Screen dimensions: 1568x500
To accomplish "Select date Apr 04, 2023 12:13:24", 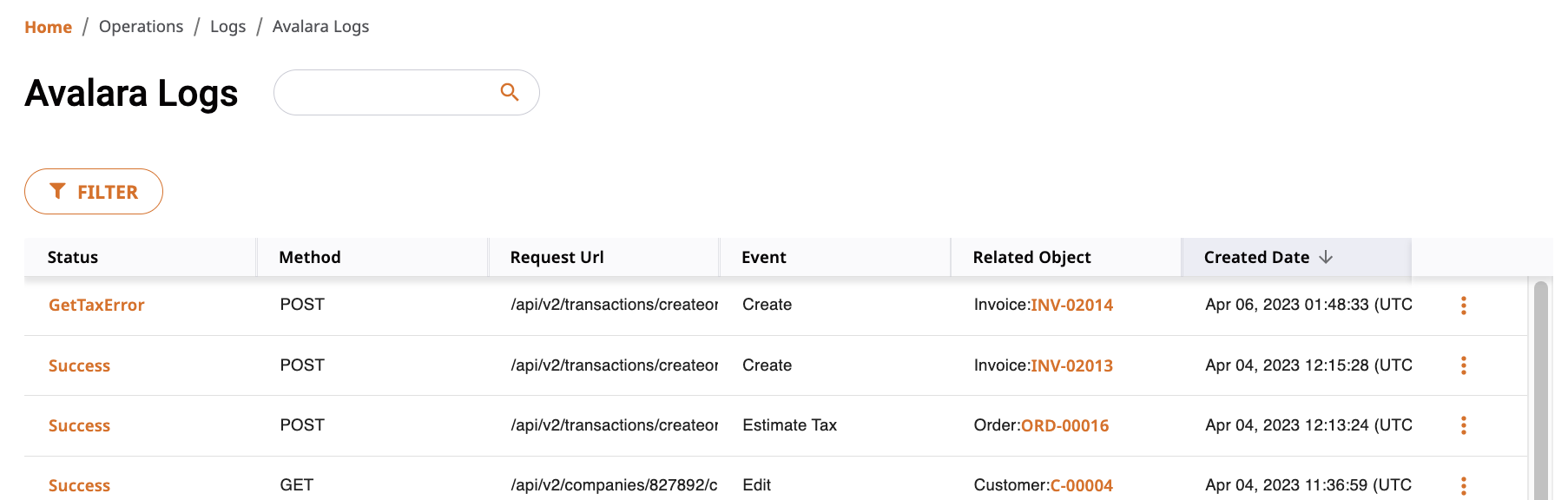I will (1308, 425).
